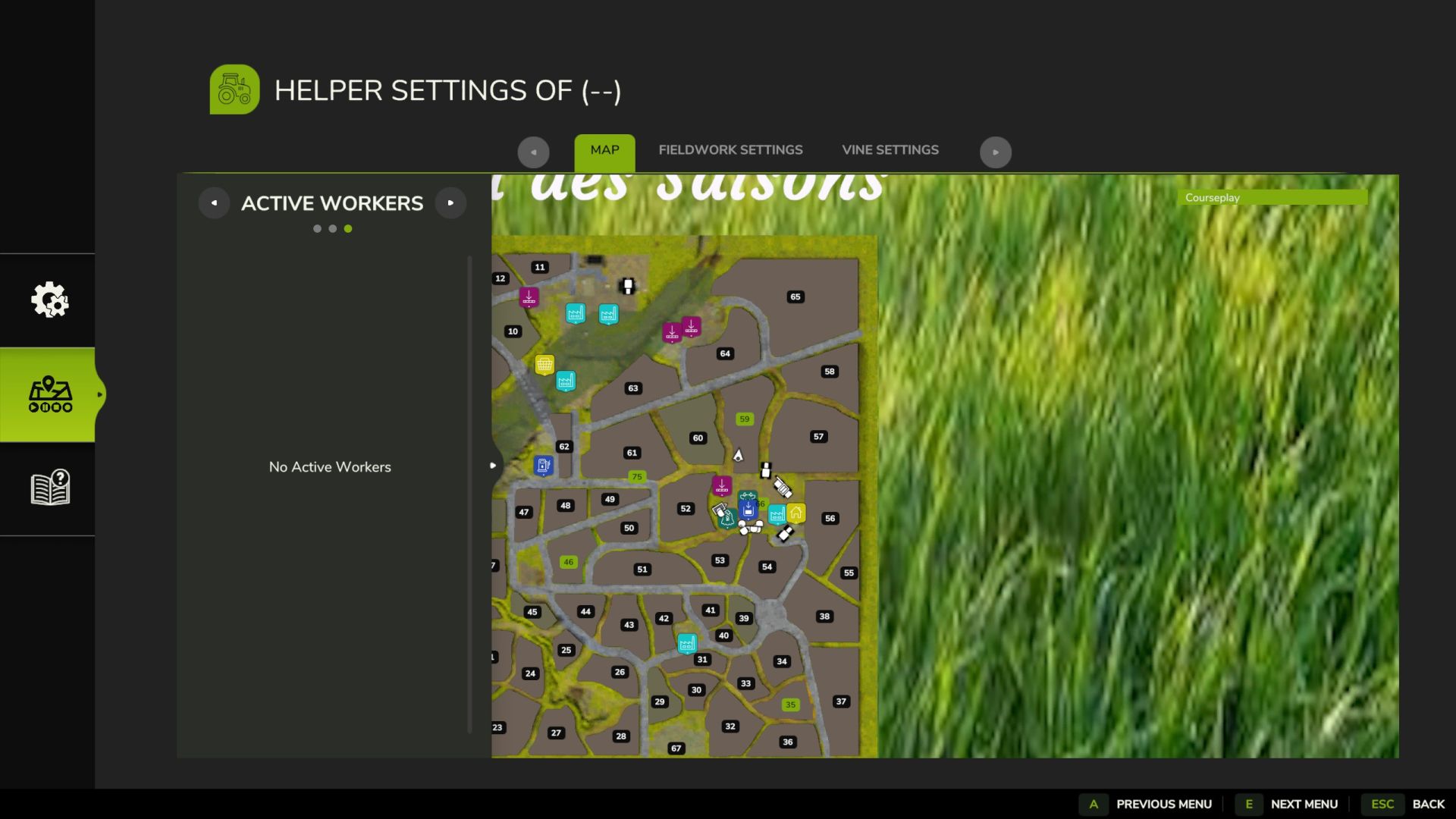
Task: Click the vehicle marker near field 11
Action: point(627,286)
